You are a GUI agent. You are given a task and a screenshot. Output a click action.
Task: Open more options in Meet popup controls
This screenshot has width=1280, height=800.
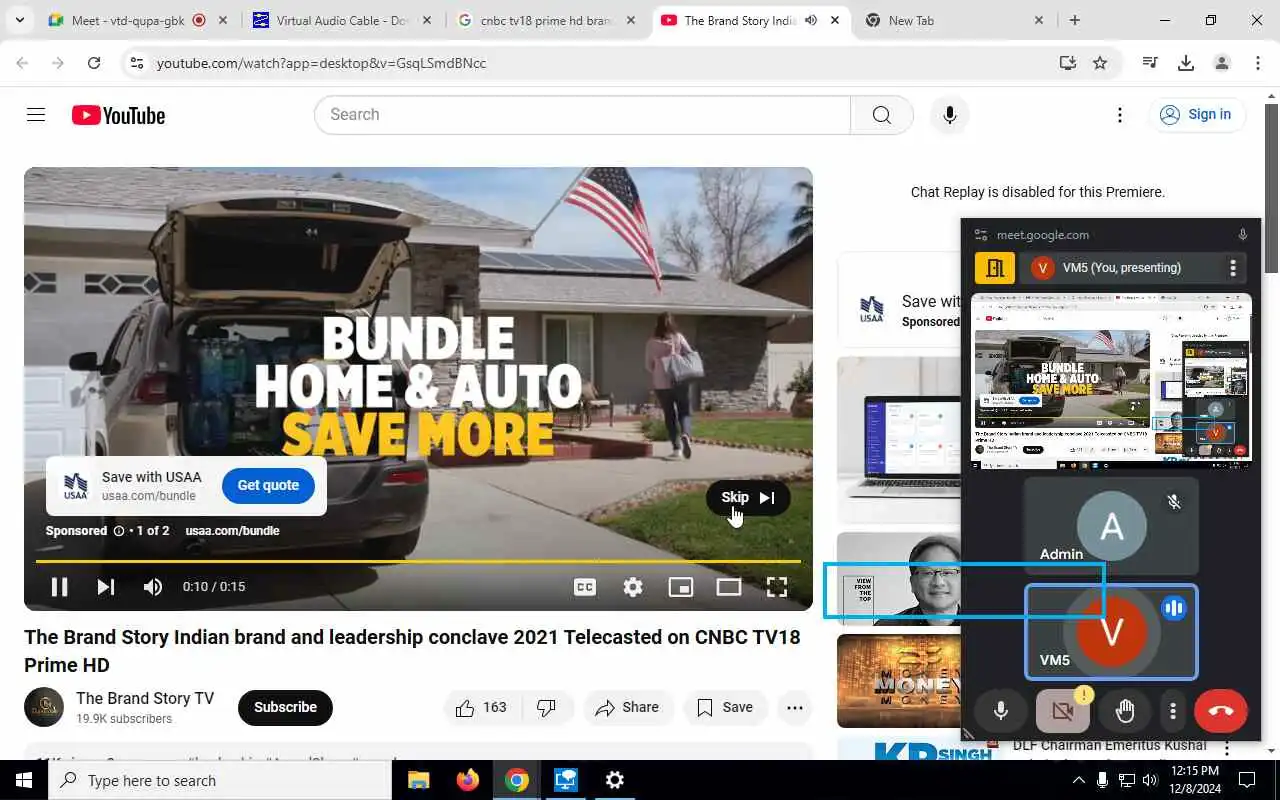tap(1173, 711)
